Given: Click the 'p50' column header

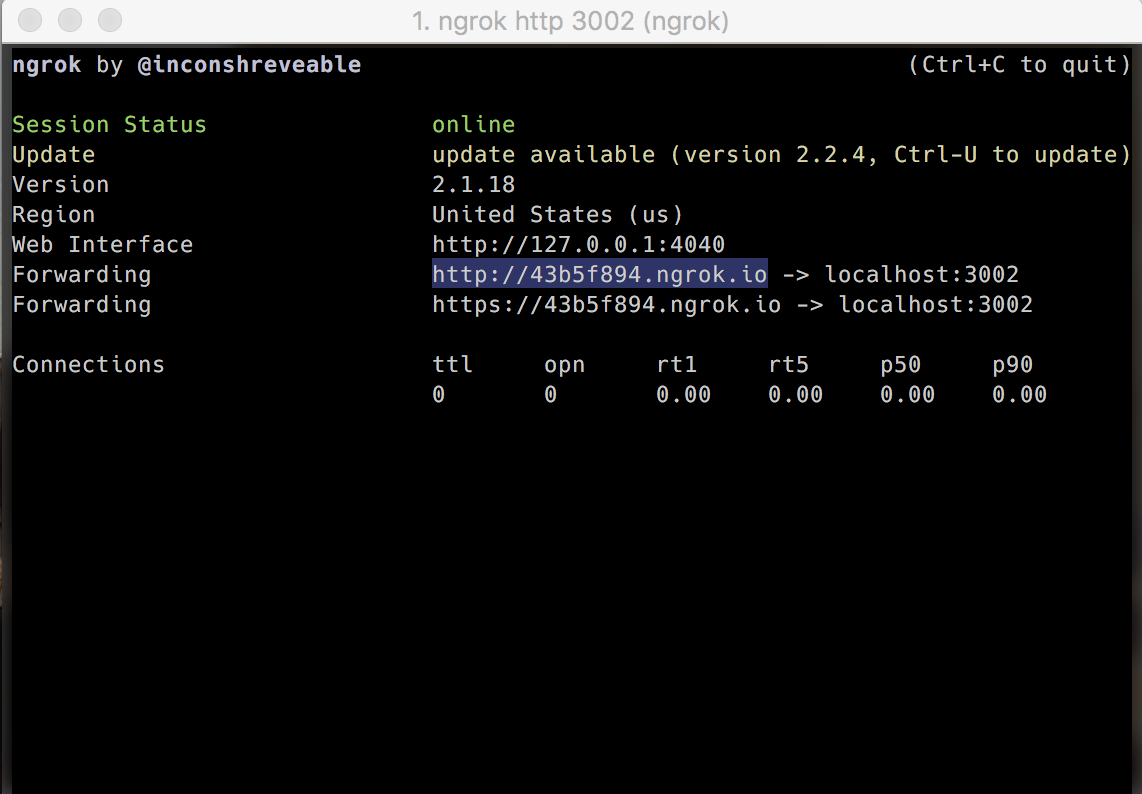Looking at the screenshot, I should (901, 365).
